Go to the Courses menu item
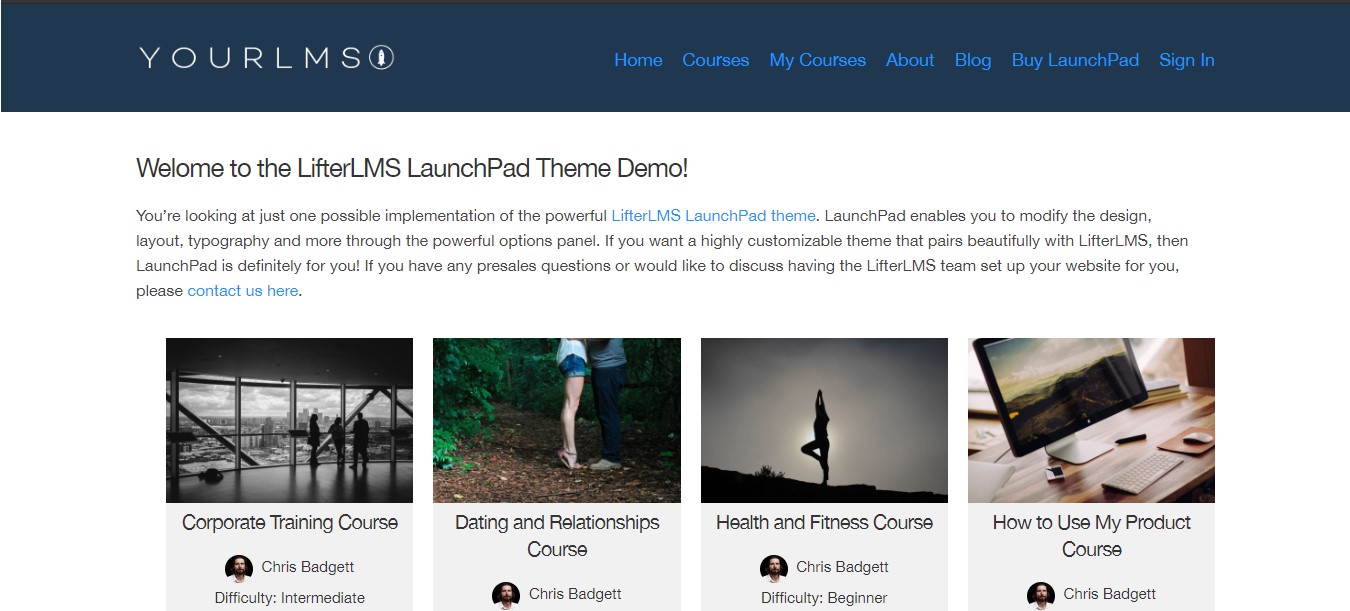 coord(716,60)
